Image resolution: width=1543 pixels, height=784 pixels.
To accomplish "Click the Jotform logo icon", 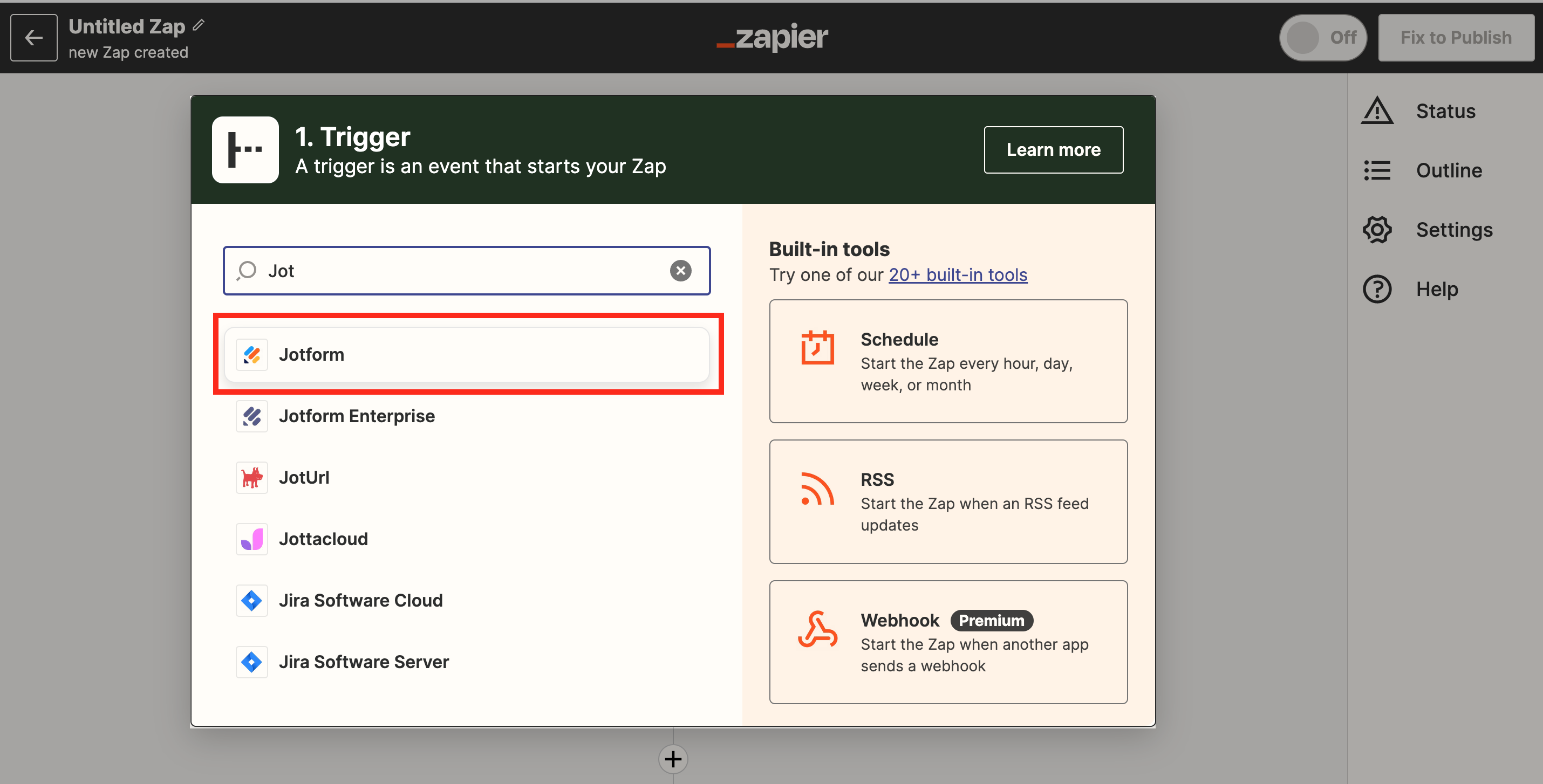I will pyautogui.click(x=251, y=355).
